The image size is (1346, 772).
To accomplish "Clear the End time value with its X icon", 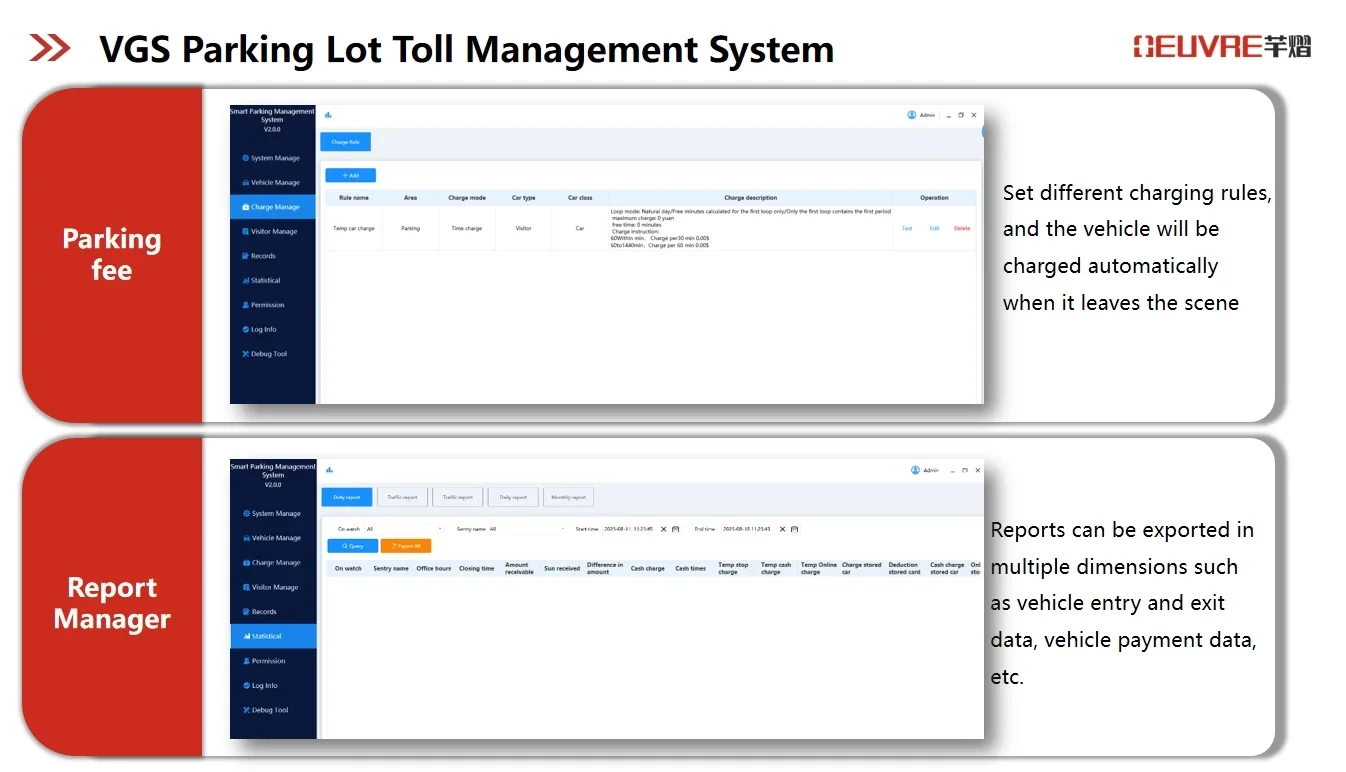I will click(782, 529).
